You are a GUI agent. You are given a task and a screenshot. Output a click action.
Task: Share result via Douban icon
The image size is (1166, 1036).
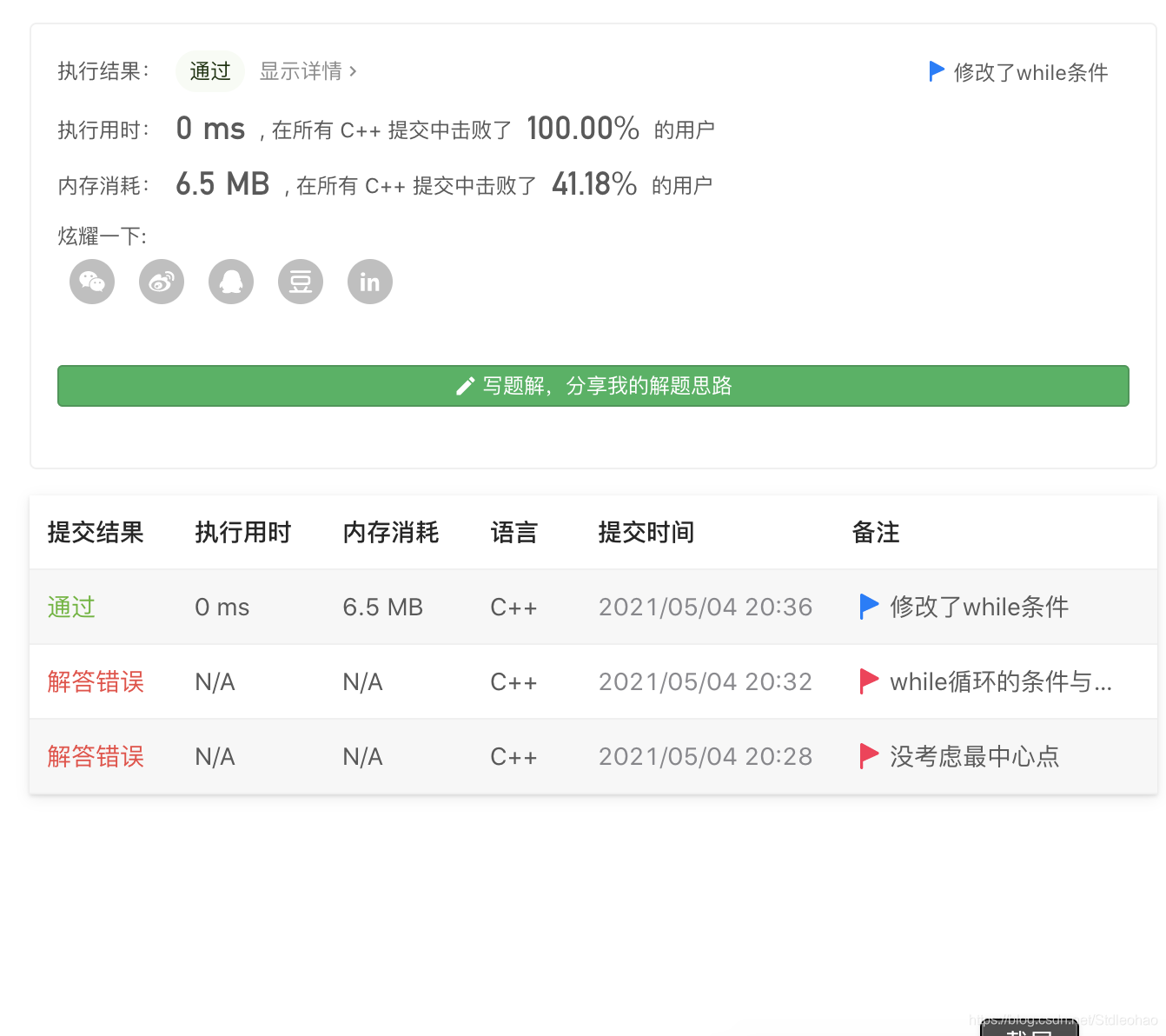point(301,282)
